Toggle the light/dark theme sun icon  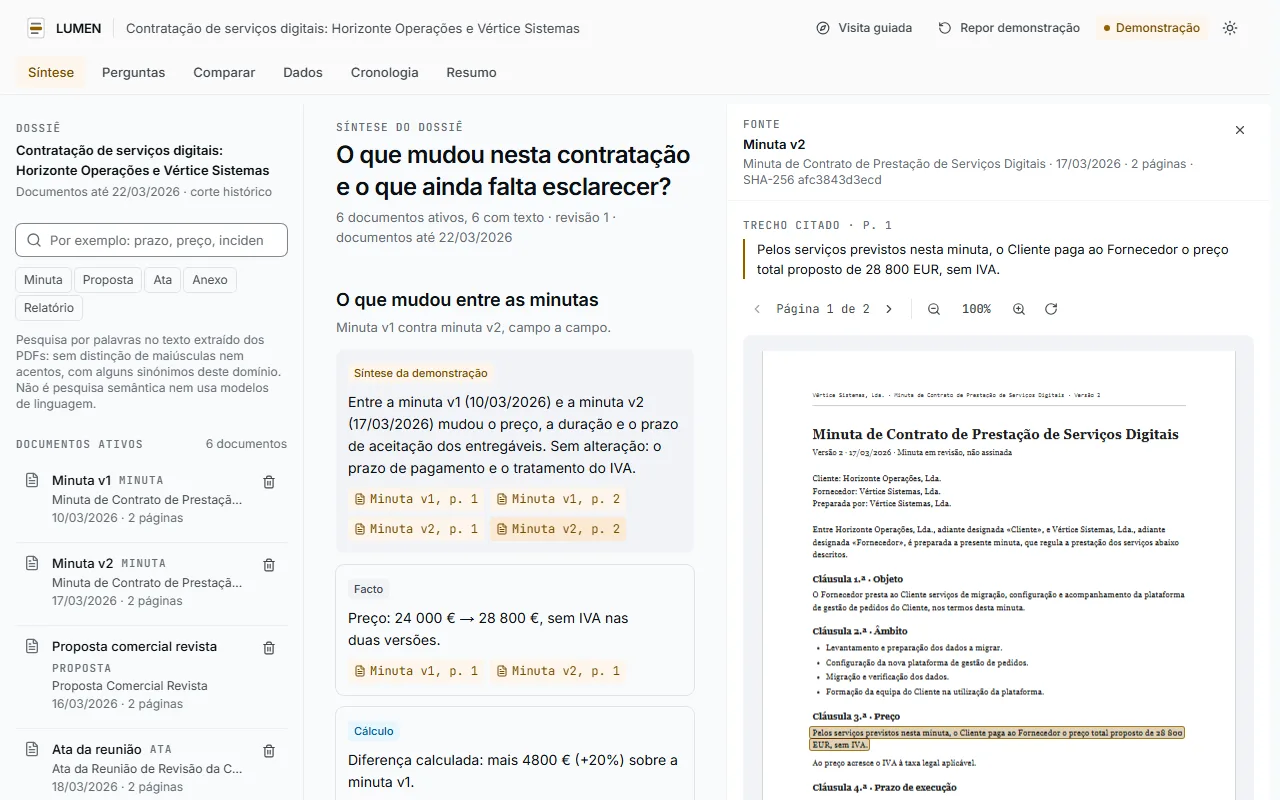point(1230,28)
